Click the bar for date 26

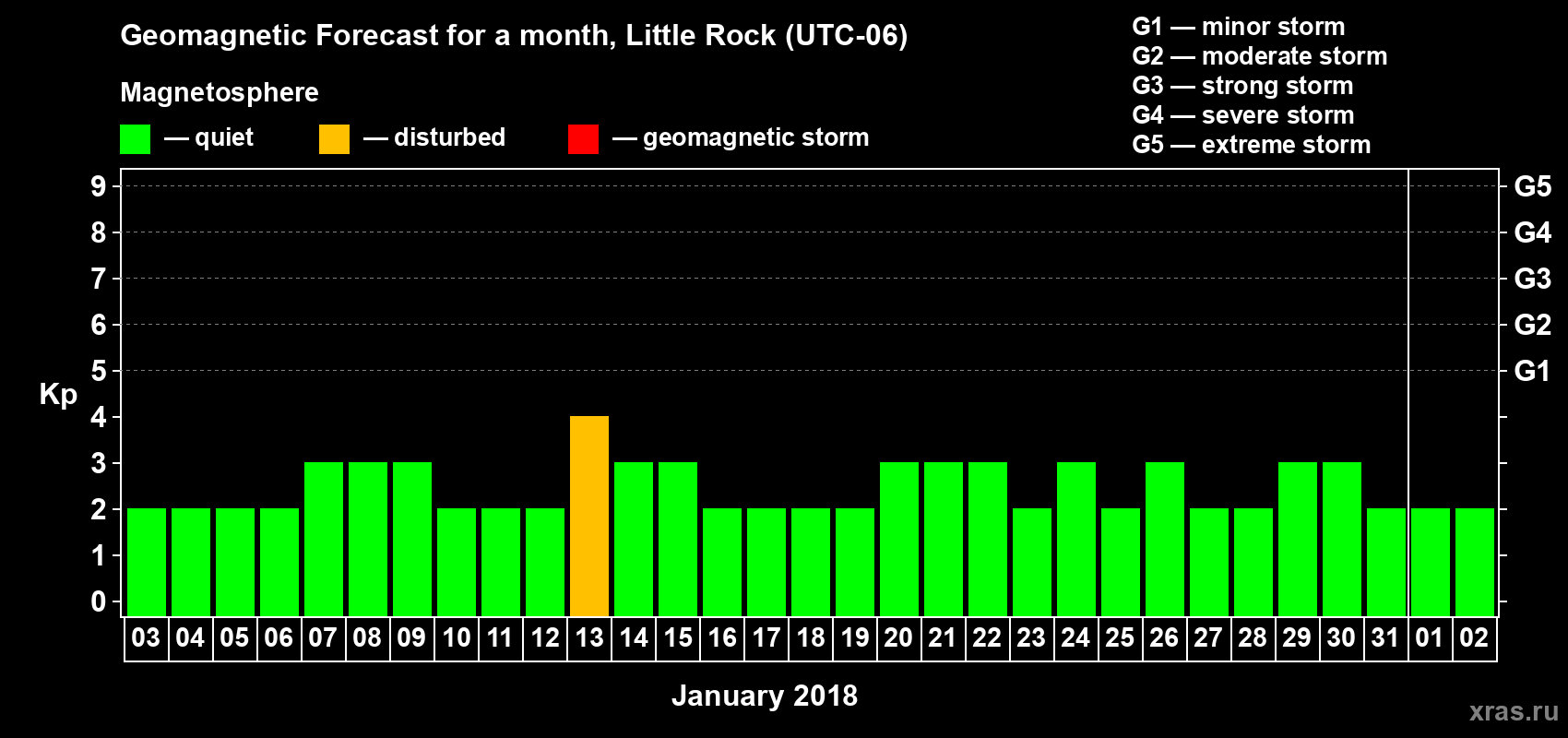click(x=1165, y=539)
